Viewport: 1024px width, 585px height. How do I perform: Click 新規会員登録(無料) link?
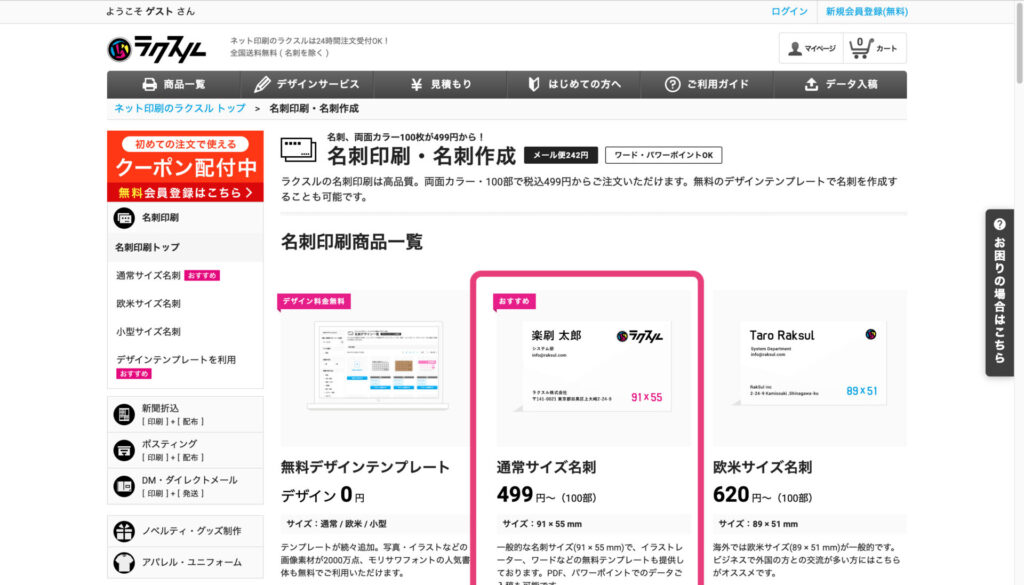(867, 11)
